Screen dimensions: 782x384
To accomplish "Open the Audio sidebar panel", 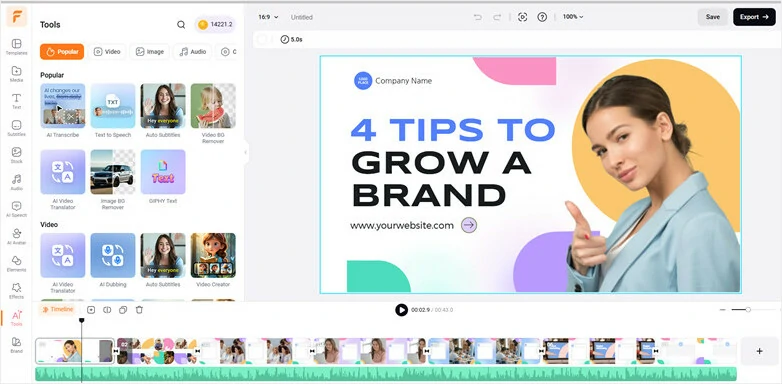I will pyautogui.click(x=16, y=182).
